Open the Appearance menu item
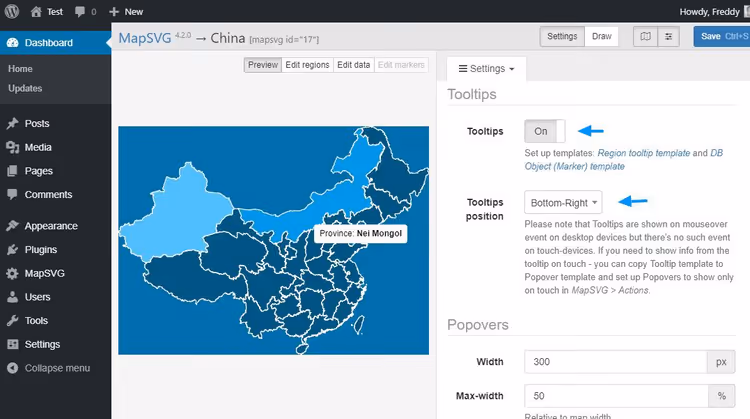 51,226
